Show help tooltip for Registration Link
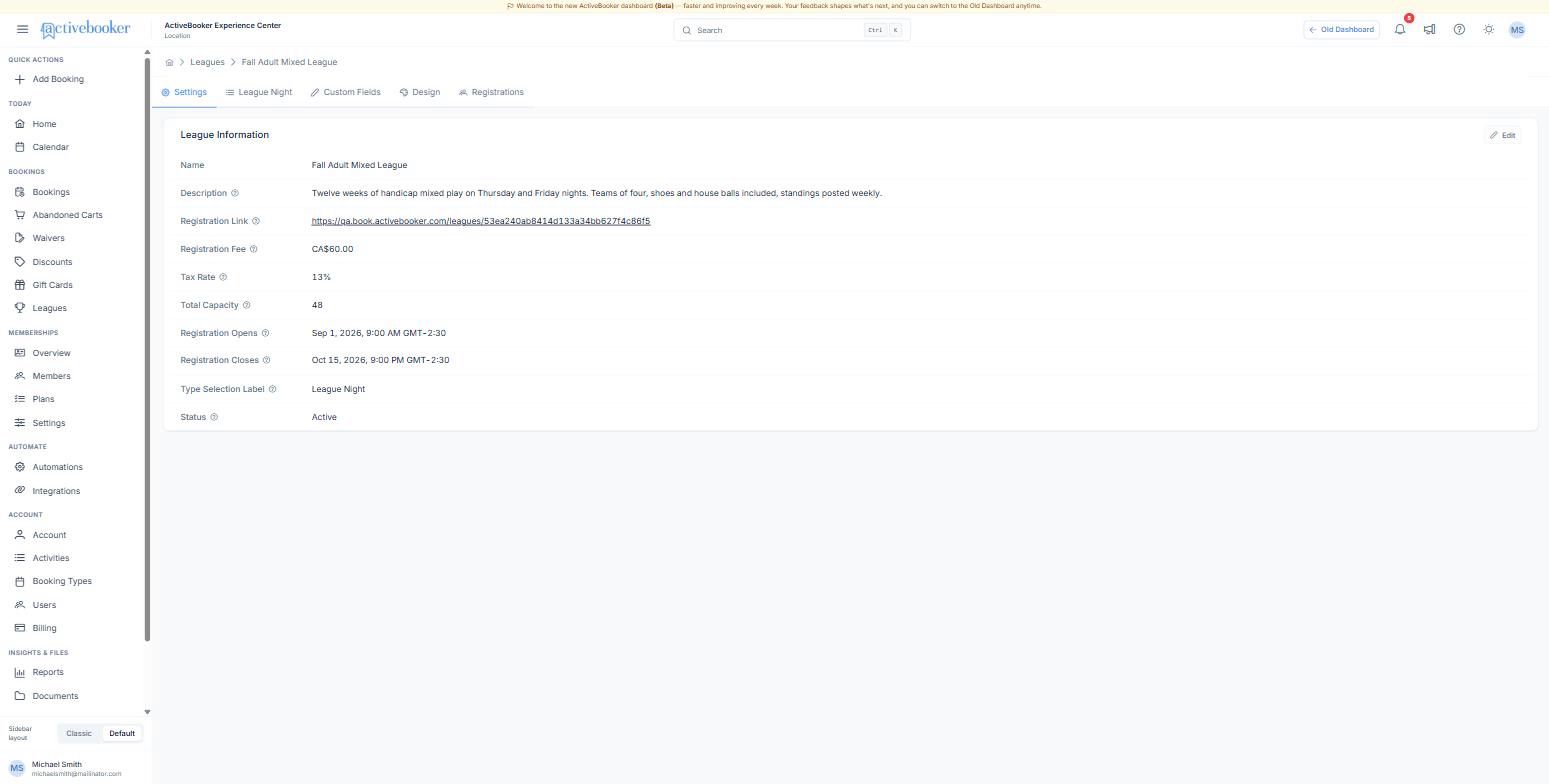The height and width of the screenshot is (784, 1549). (x=256, y=221)
